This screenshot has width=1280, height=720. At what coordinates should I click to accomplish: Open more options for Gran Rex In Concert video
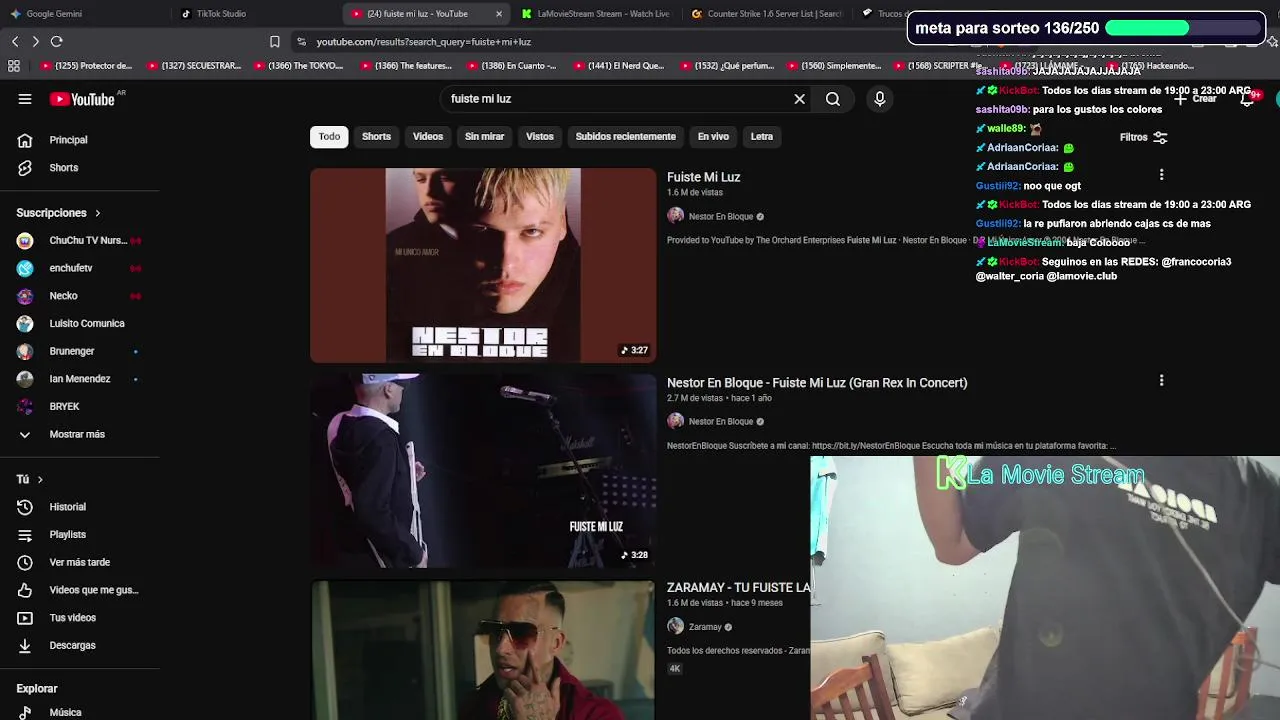click(x=1161, y=380)
